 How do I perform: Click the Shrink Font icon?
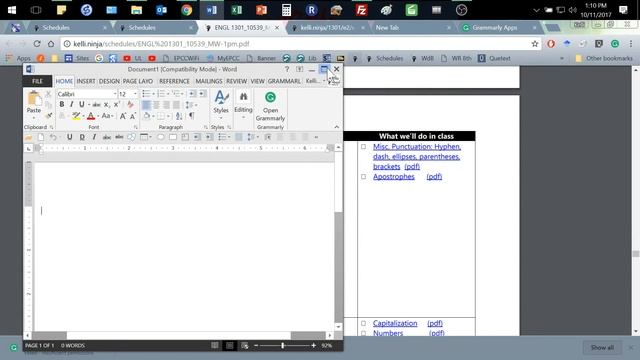tap(133, 116)
